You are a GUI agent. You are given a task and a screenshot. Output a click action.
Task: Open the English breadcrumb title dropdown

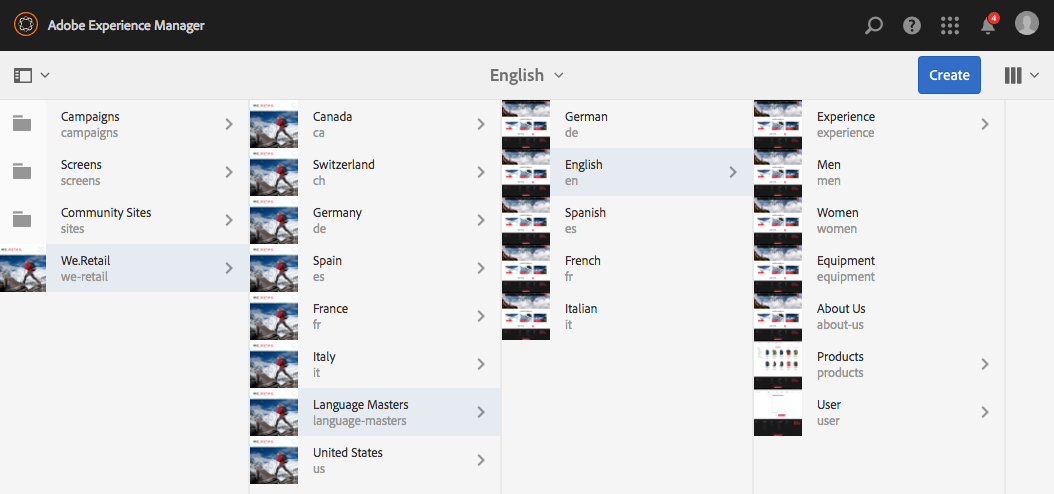pyautogui.click(x=526, y=75)
